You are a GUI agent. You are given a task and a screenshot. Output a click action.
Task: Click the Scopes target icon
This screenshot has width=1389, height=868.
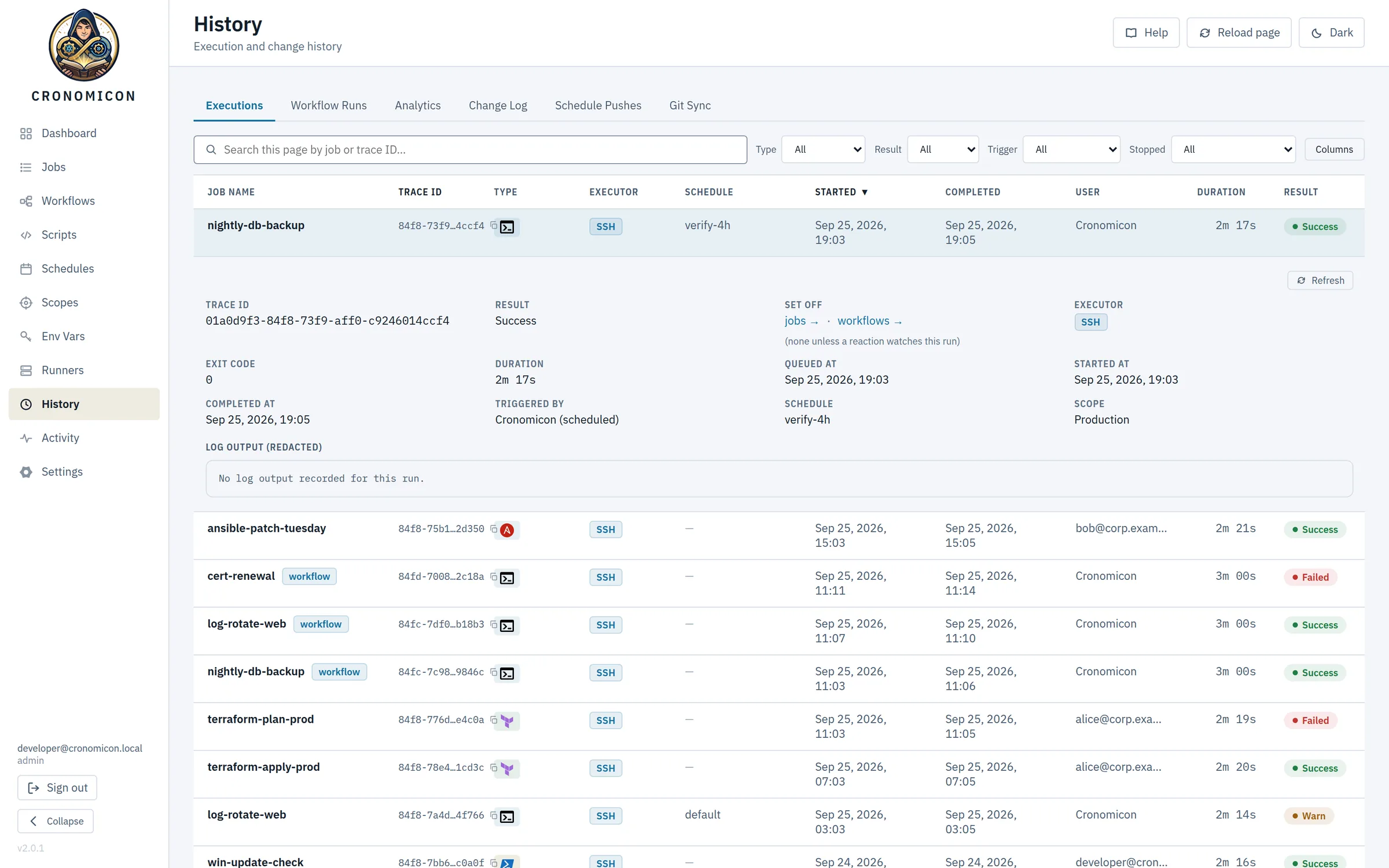[x=26, y=303]
